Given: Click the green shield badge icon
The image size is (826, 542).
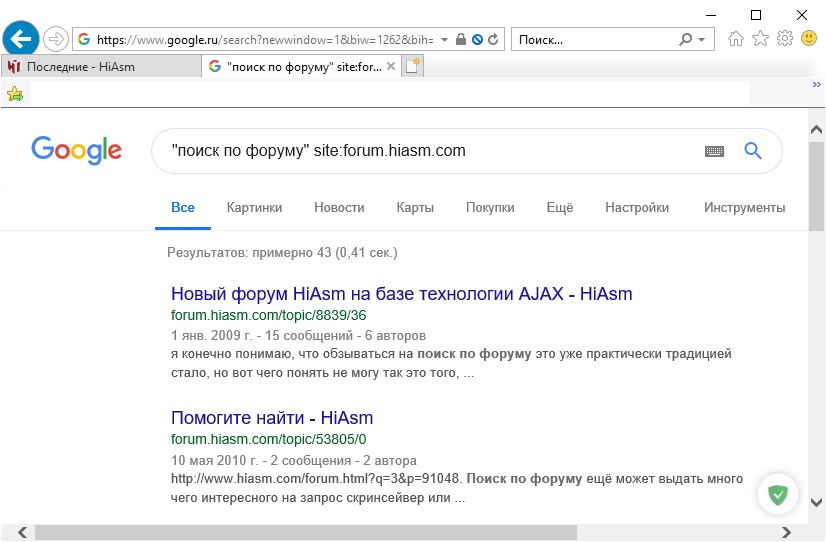Looking at the screenshot, I should [777, 494].
